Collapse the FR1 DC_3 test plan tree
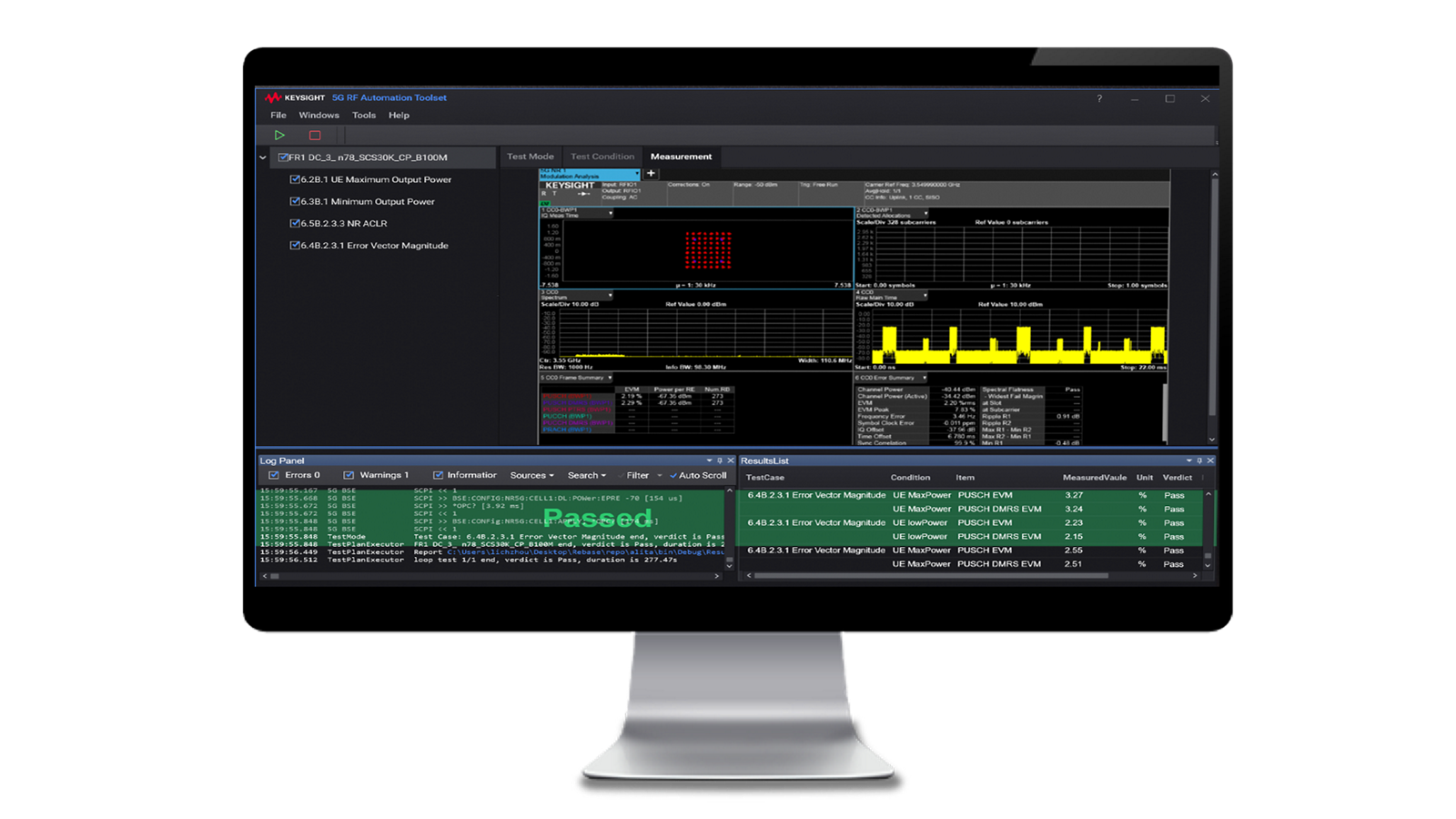Viewport: 1456px width, 819px height. 263,157
